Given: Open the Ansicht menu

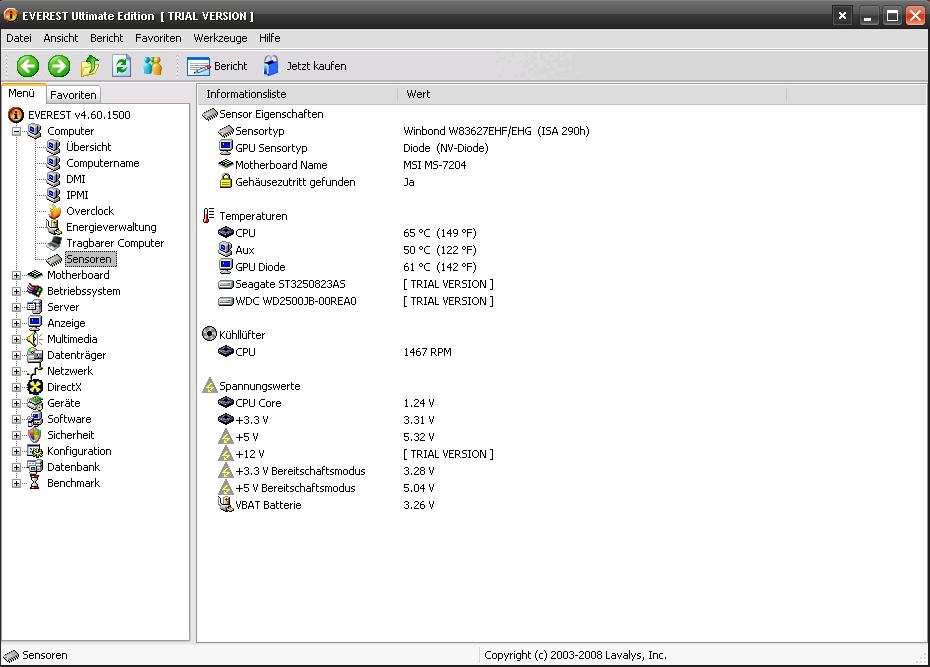Looking at the screenshot, I should [x=60, y=38].
